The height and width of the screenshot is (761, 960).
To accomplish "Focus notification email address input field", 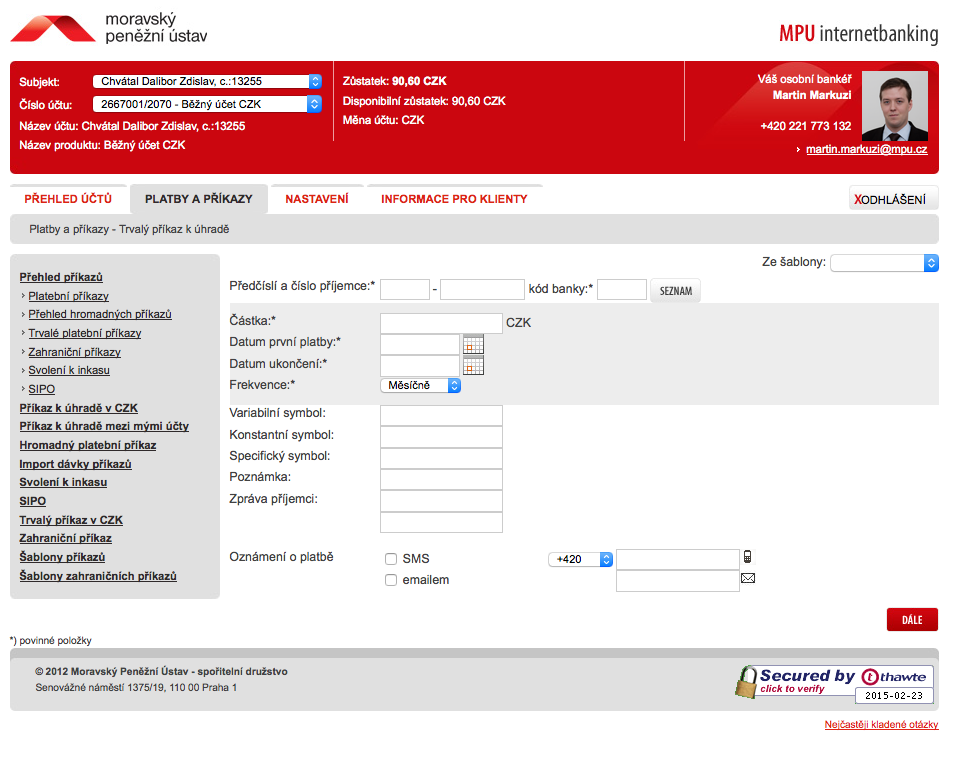I will (x=678, y=581).
